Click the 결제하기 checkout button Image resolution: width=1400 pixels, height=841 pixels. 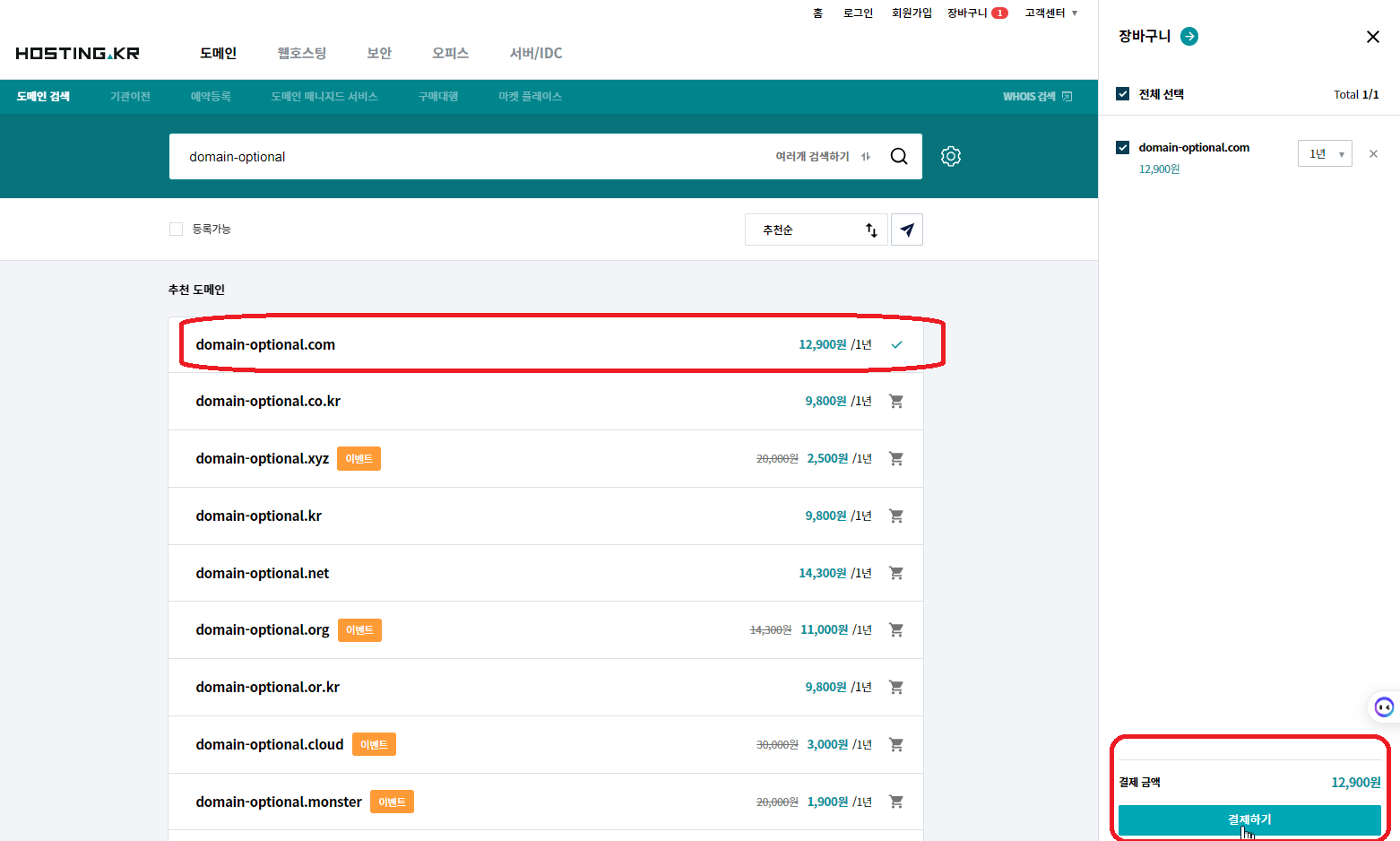(1249, 819)
